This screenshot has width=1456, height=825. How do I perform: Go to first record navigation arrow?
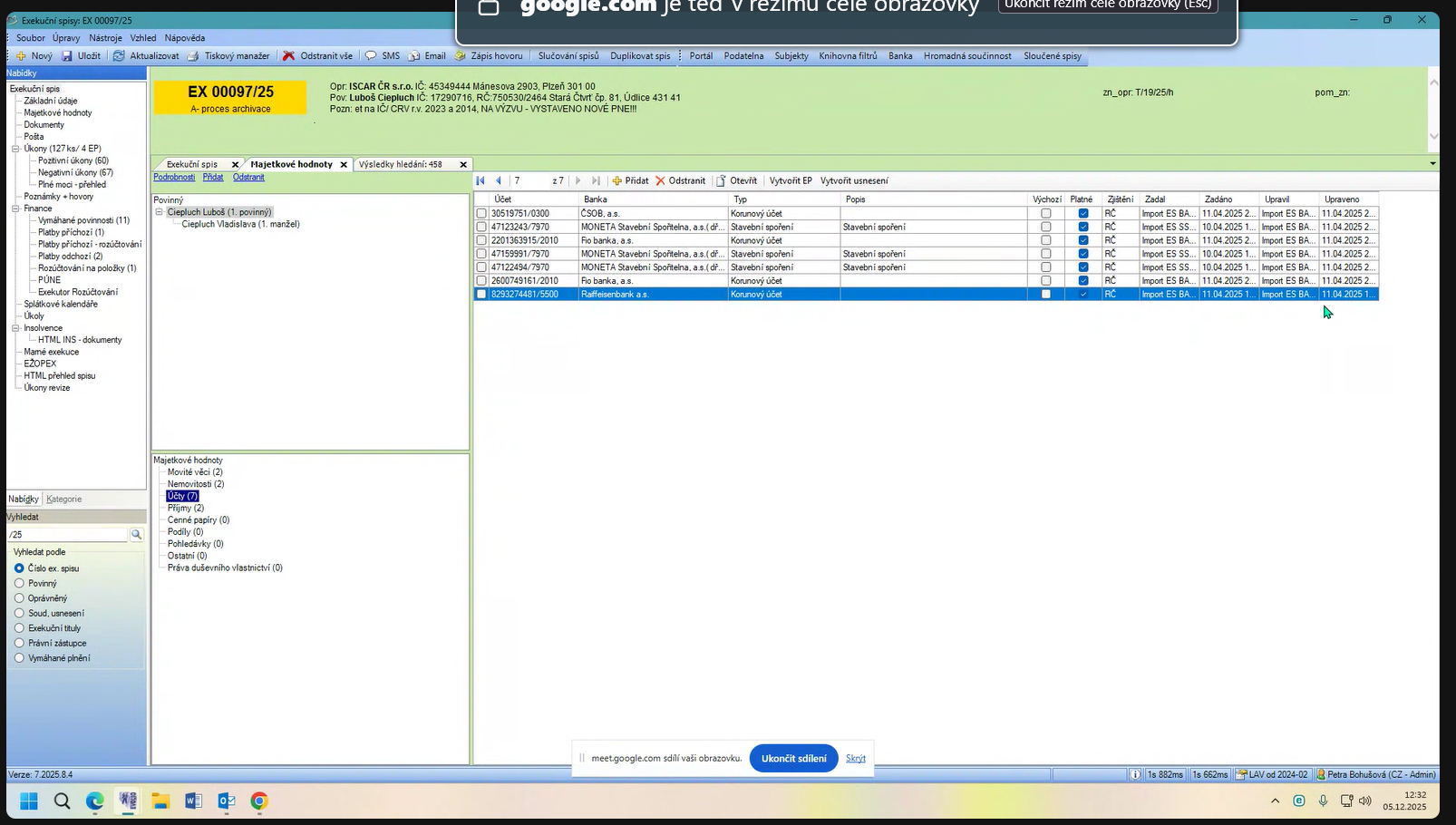480,181
